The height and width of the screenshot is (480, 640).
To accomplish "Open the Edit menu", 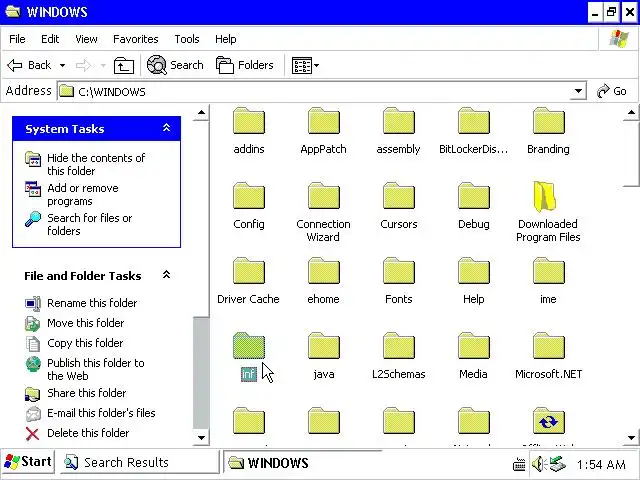I will click(x=50, y=39).
